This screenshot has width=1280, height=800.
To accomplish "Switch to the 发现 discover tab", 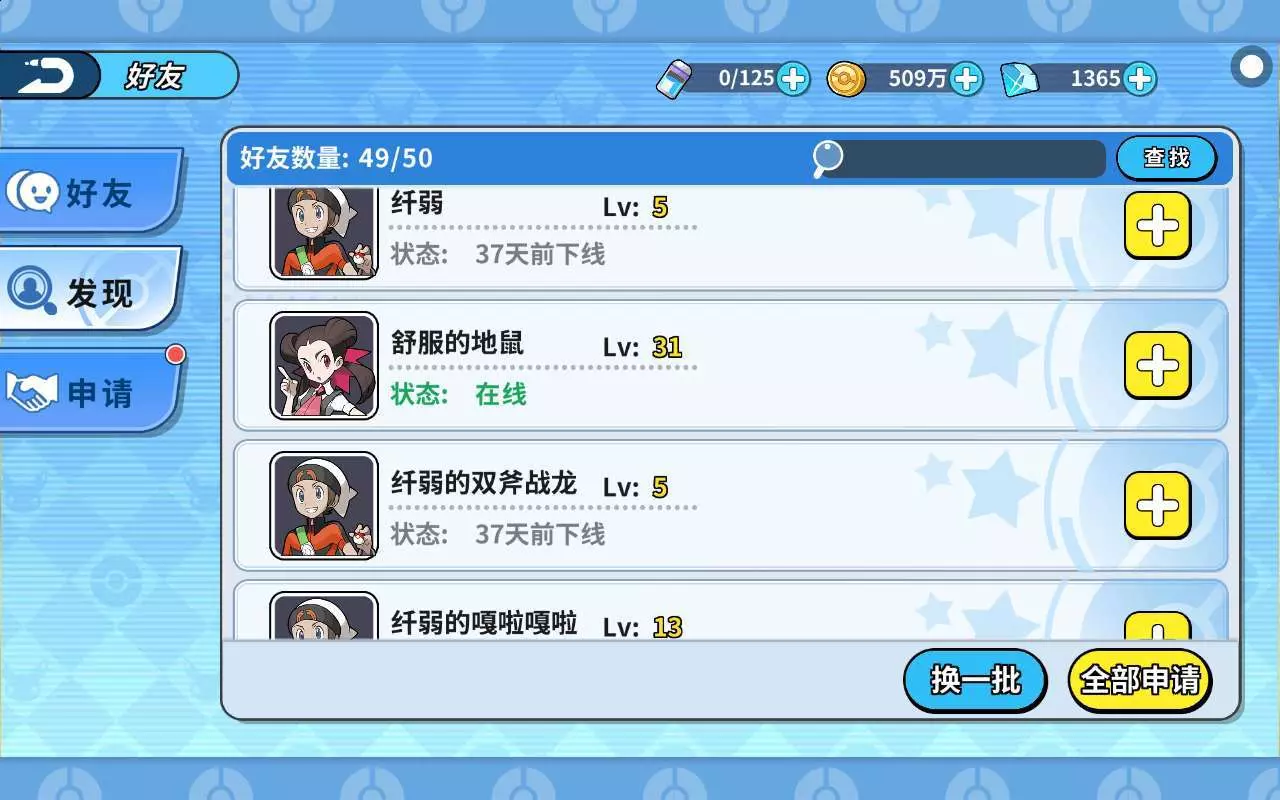I will [90, 291].
